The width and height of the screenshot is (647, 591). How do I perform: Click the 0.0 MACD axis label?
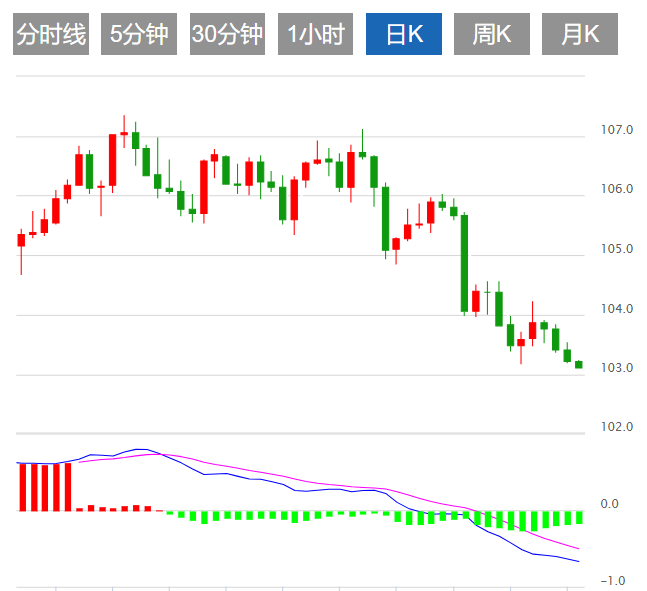(611, 504)
